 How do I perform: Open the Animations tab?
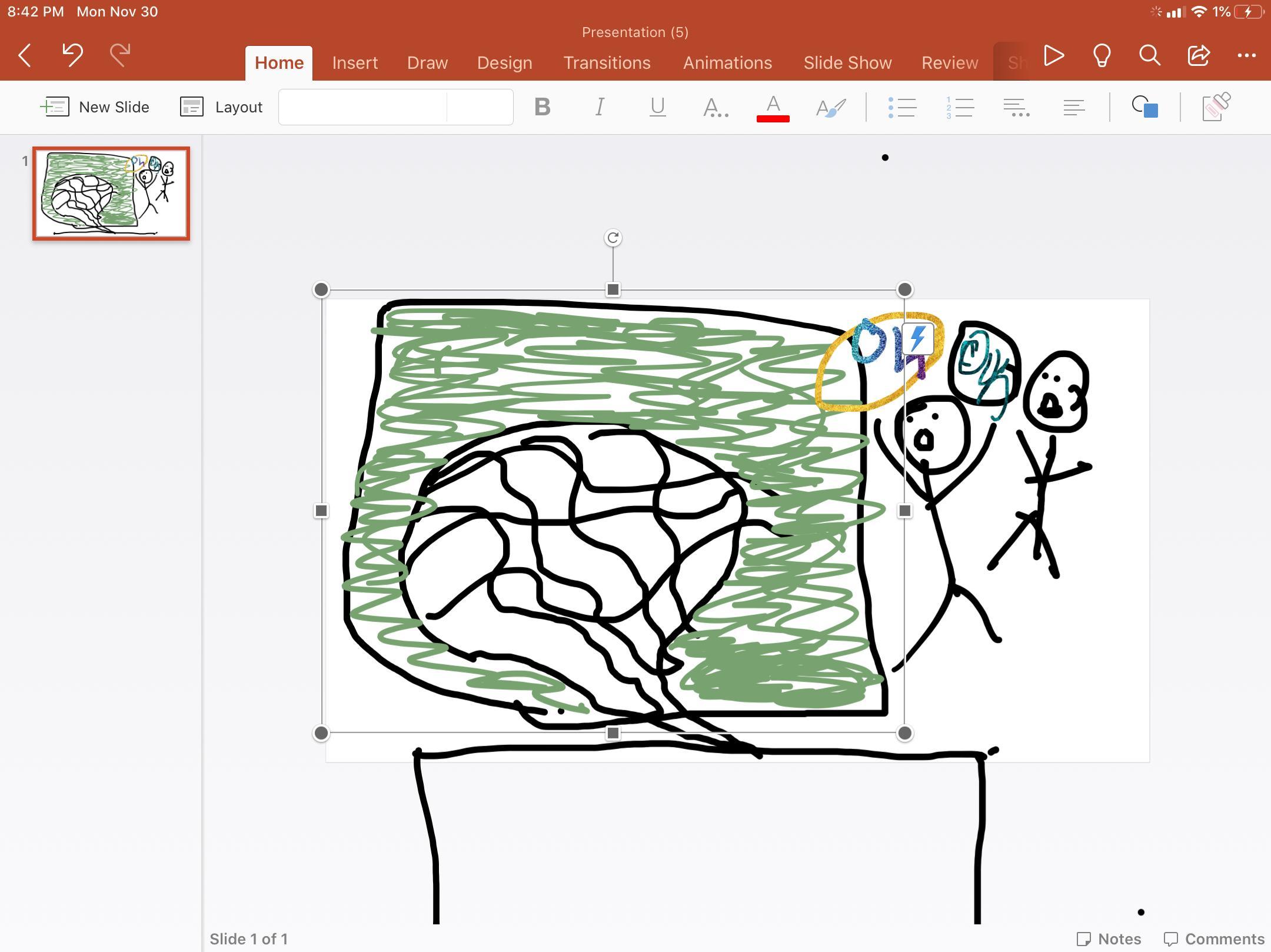(727, 63)
